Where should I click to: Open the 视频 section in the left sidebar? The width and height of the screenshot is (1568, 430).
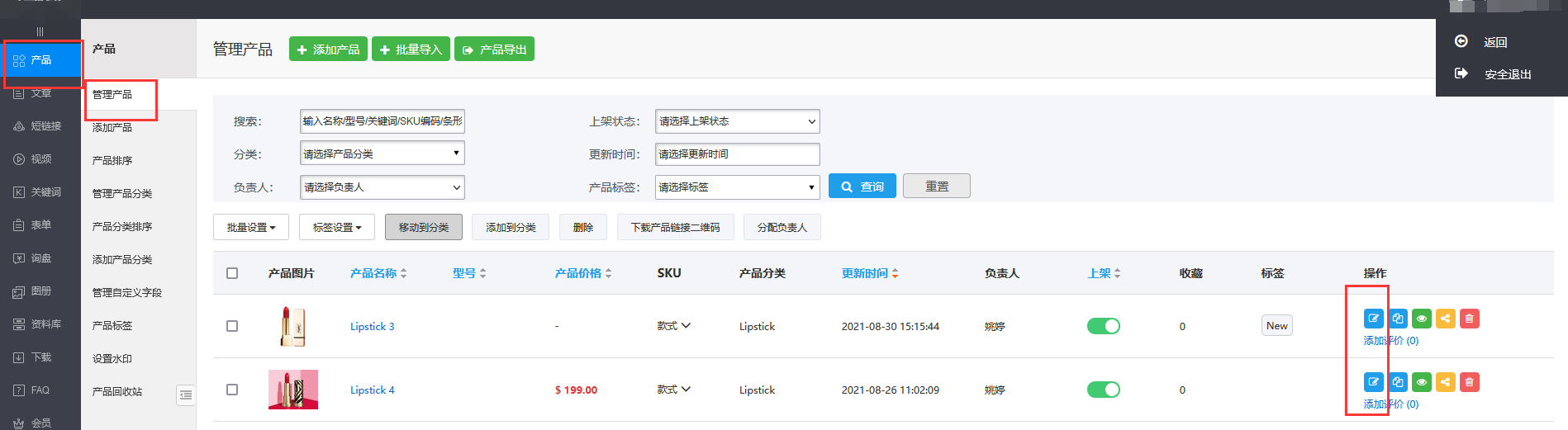click(40, 159)
